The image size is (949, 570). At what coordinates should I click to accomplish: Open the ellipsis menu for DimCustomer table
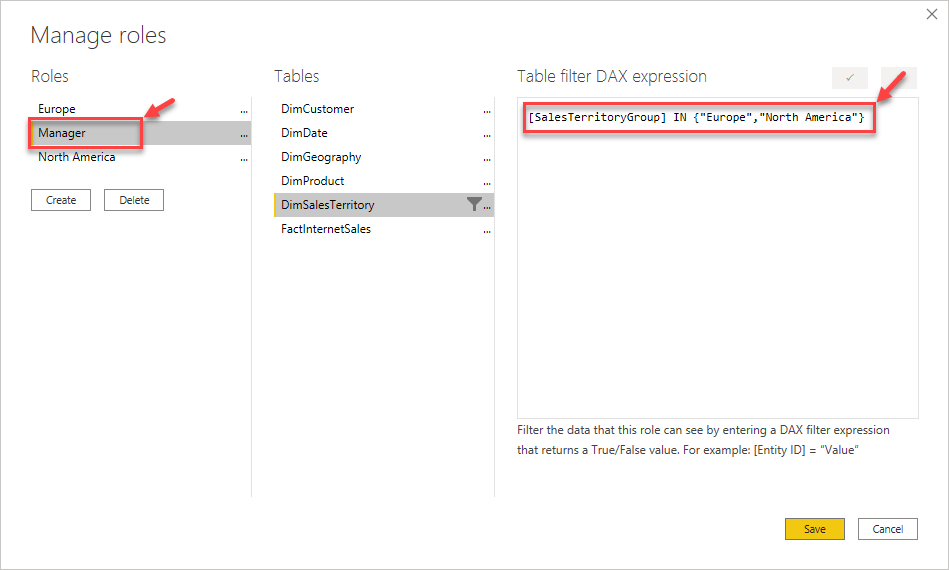(x=488, y=110)
